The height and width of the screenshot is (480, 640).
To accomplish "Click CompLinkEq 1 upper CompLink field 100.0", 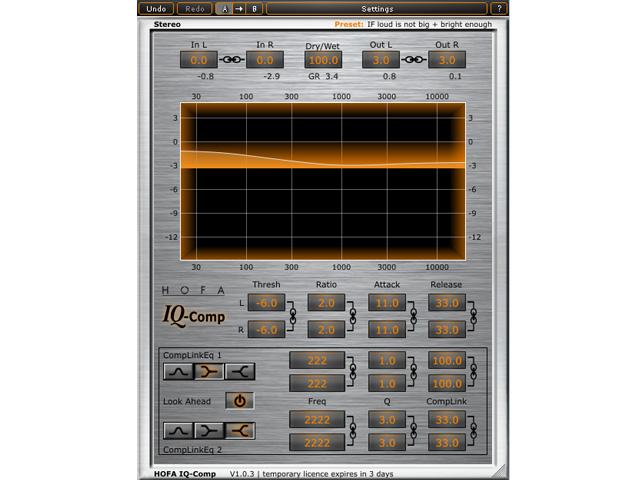I will click(x=447, y=360).
